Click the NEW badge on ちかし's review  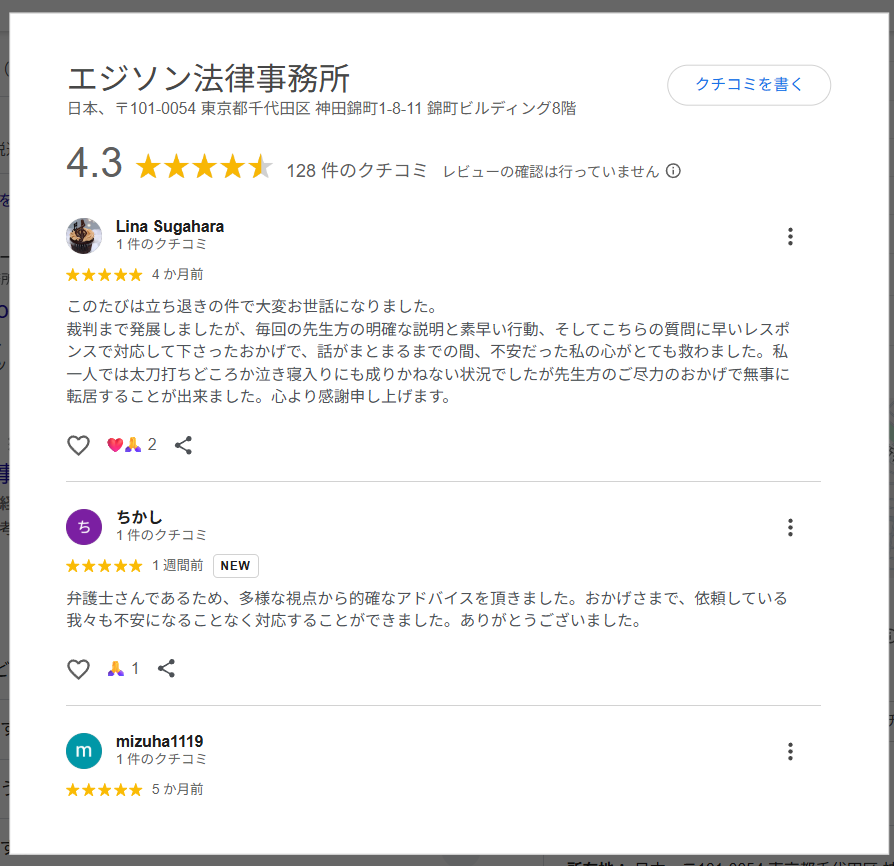[x=235, y=565]
